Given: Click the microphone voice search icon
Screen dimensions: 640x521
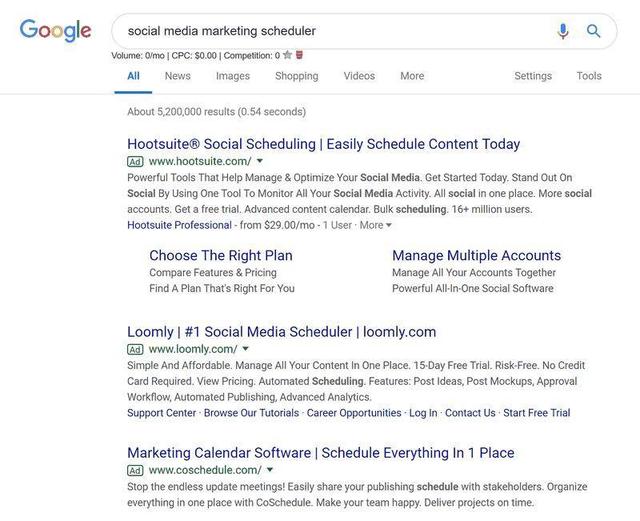Looking at the screenshot, I should 563,31.
